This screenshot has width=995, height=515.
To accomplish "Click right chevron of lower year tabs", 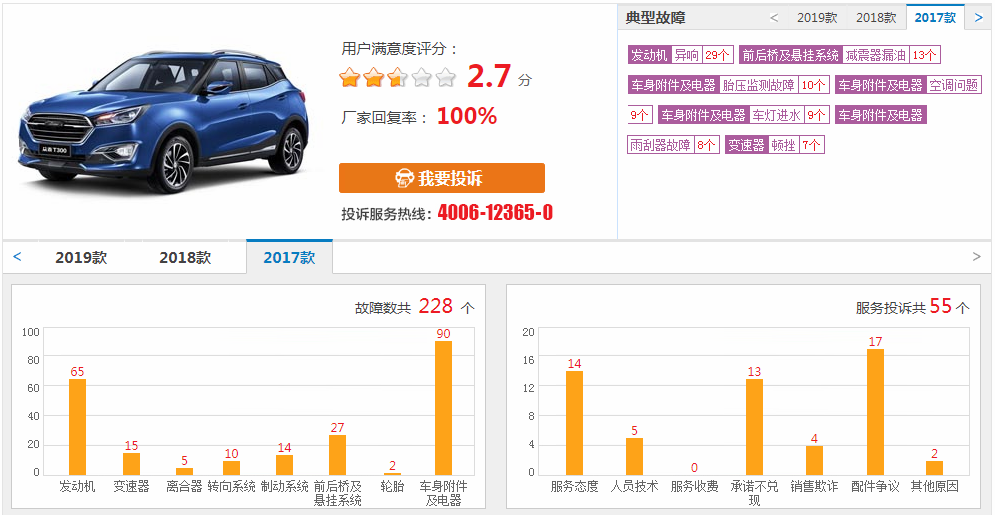I will tap(976, 257).
